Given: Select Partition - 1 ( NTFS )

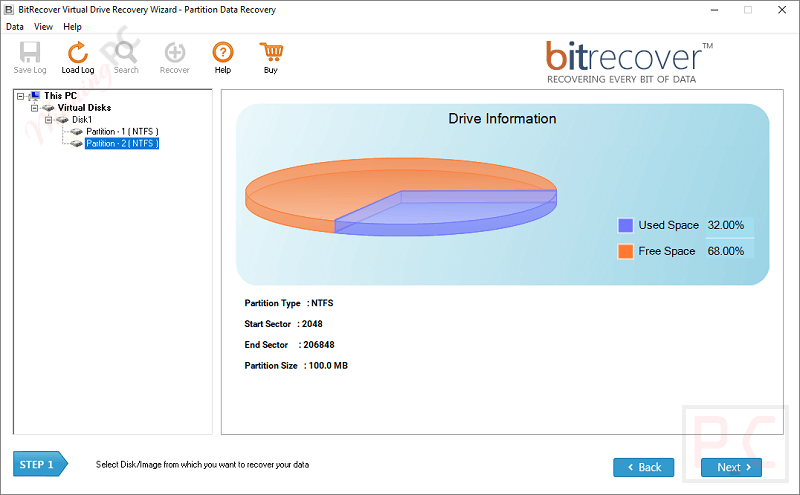Looking at the screenshot, I should click(x=122, y=132).
